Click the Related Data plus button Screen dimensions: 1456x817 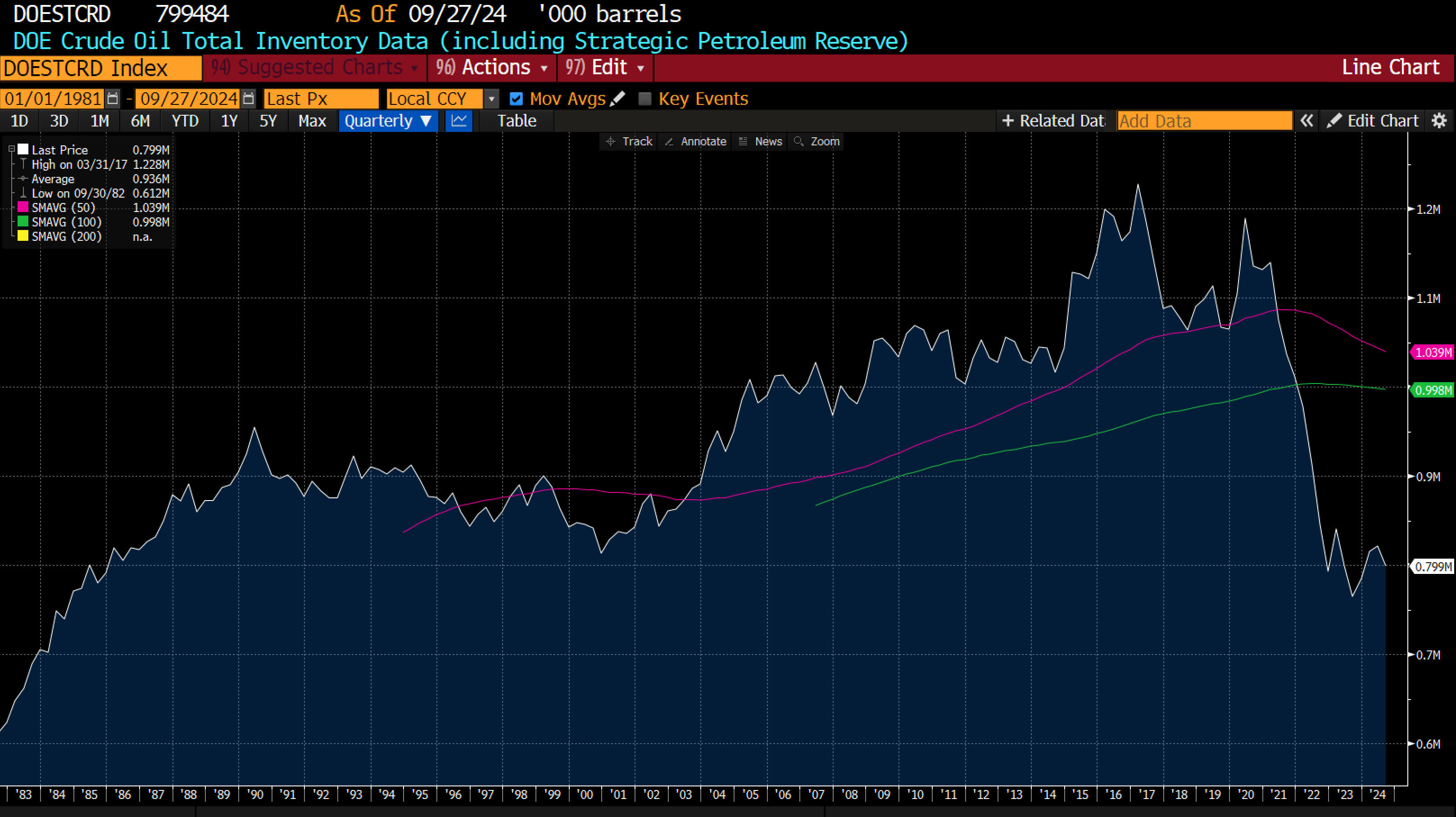[1052, 121]
